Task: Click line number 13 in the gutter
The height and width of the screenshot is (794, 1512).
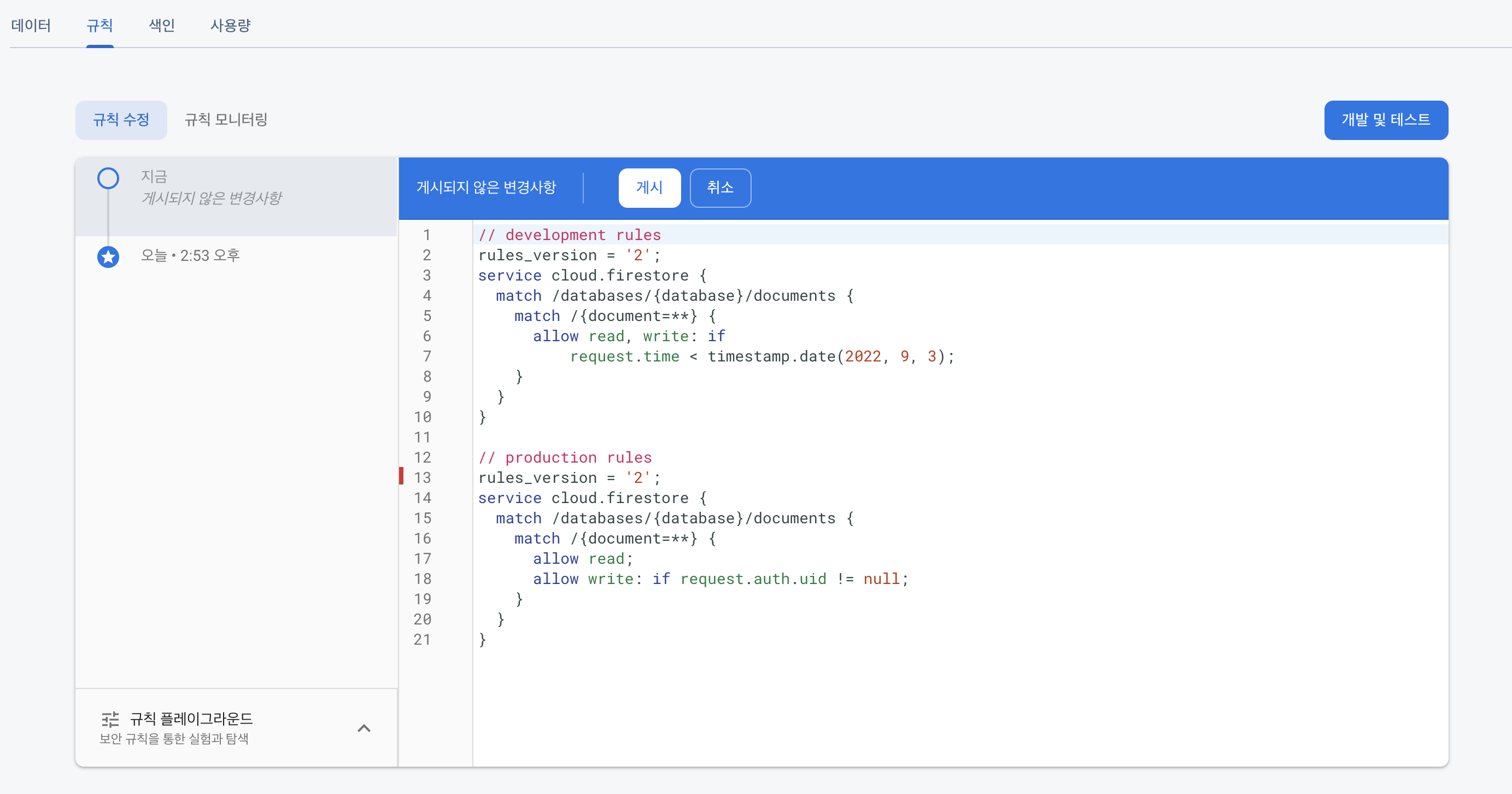Action: pyautogui.click(x=422, y=477)
